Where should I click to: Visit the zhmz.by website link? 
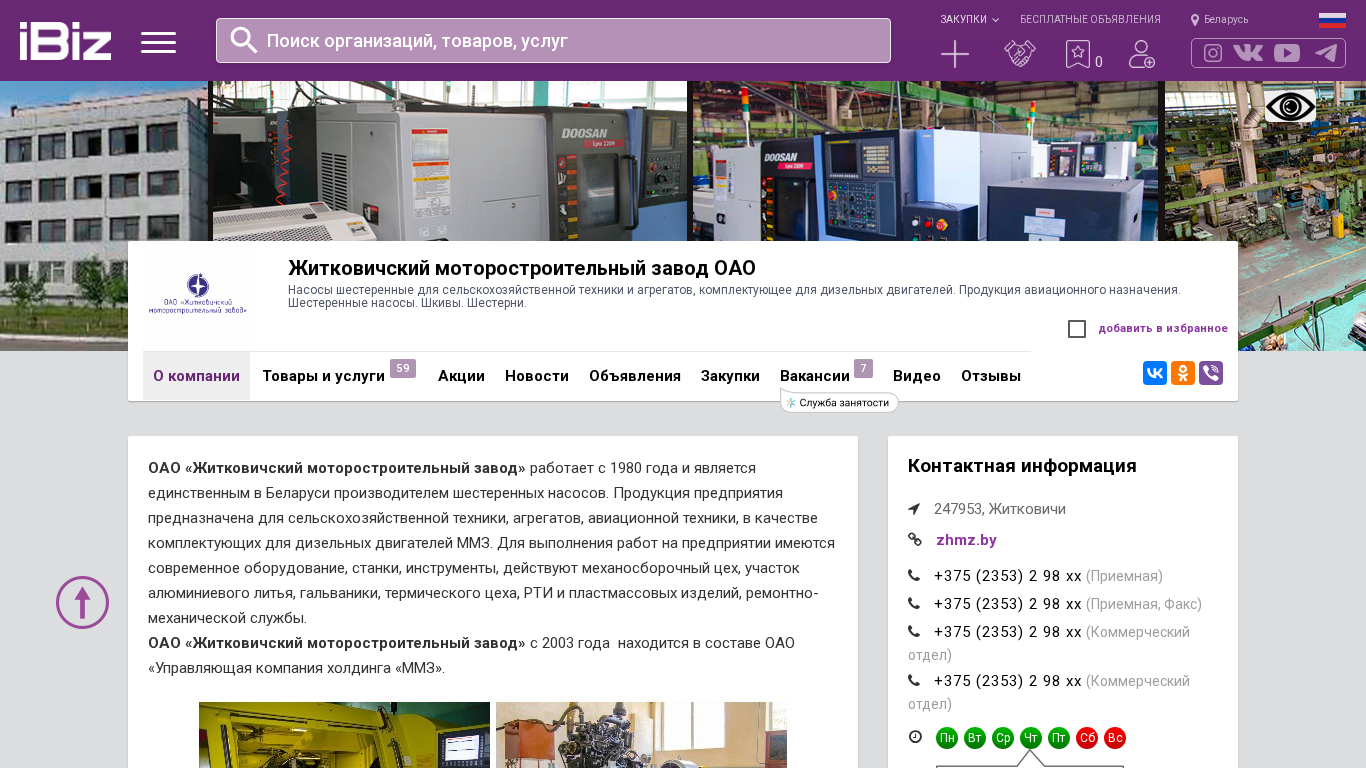[x=966, y=540]
